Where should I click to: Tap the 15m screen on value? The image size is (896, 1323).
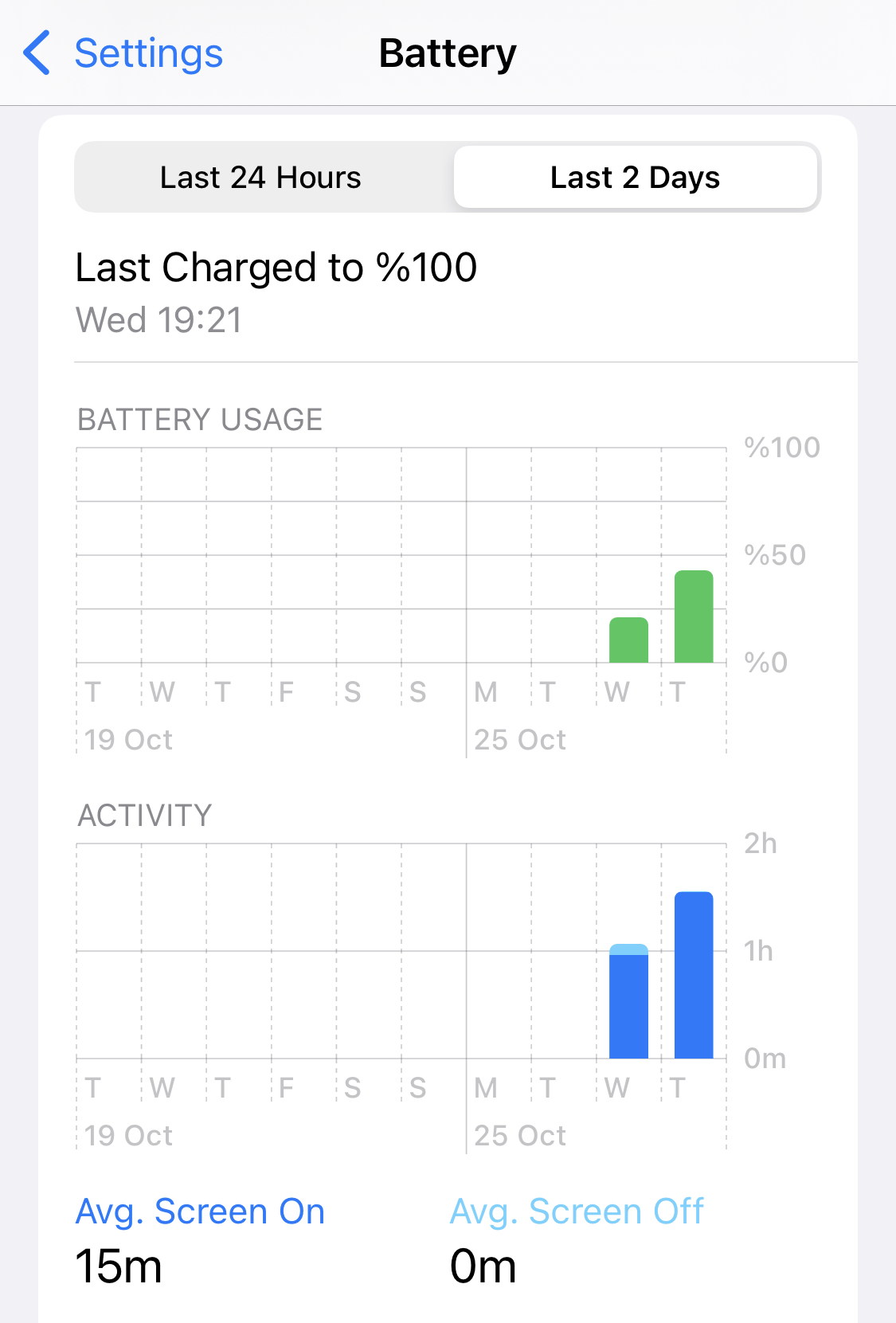tap(119, 1266)
